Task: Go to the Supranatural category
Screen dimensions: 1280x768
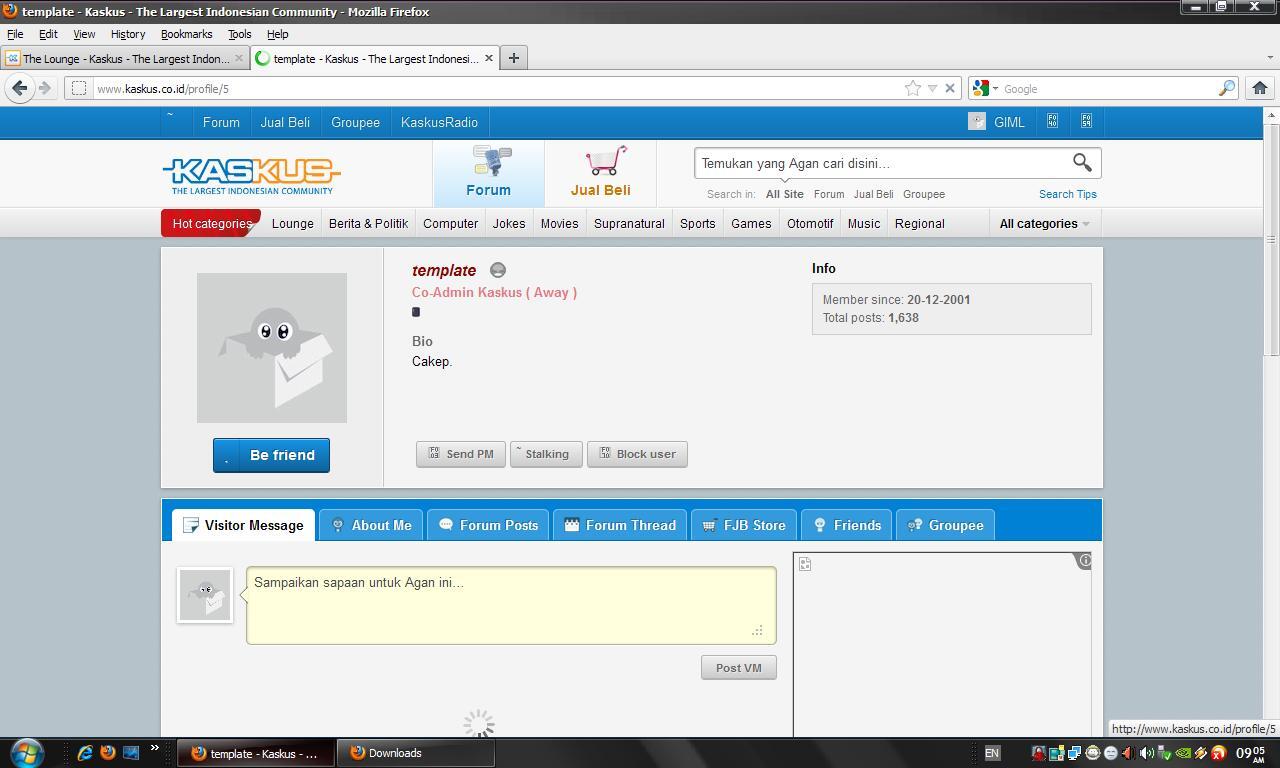Action: pos(629,223)
